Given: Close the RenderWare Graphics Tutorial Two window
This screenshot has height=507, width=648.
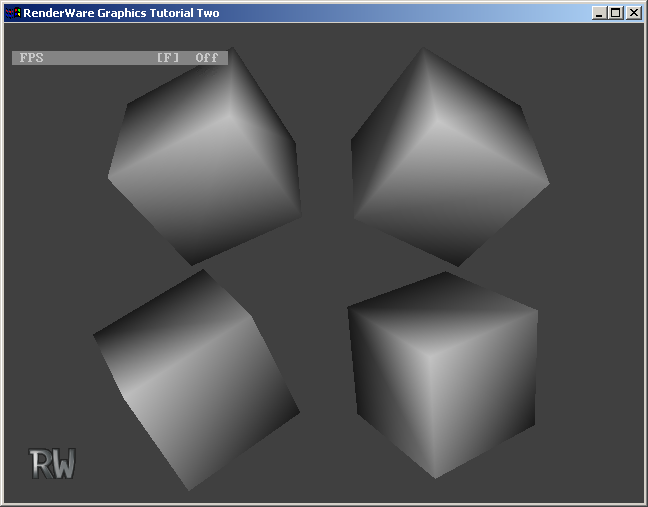Looking at the screenshot, I should [x=634, y=13].
